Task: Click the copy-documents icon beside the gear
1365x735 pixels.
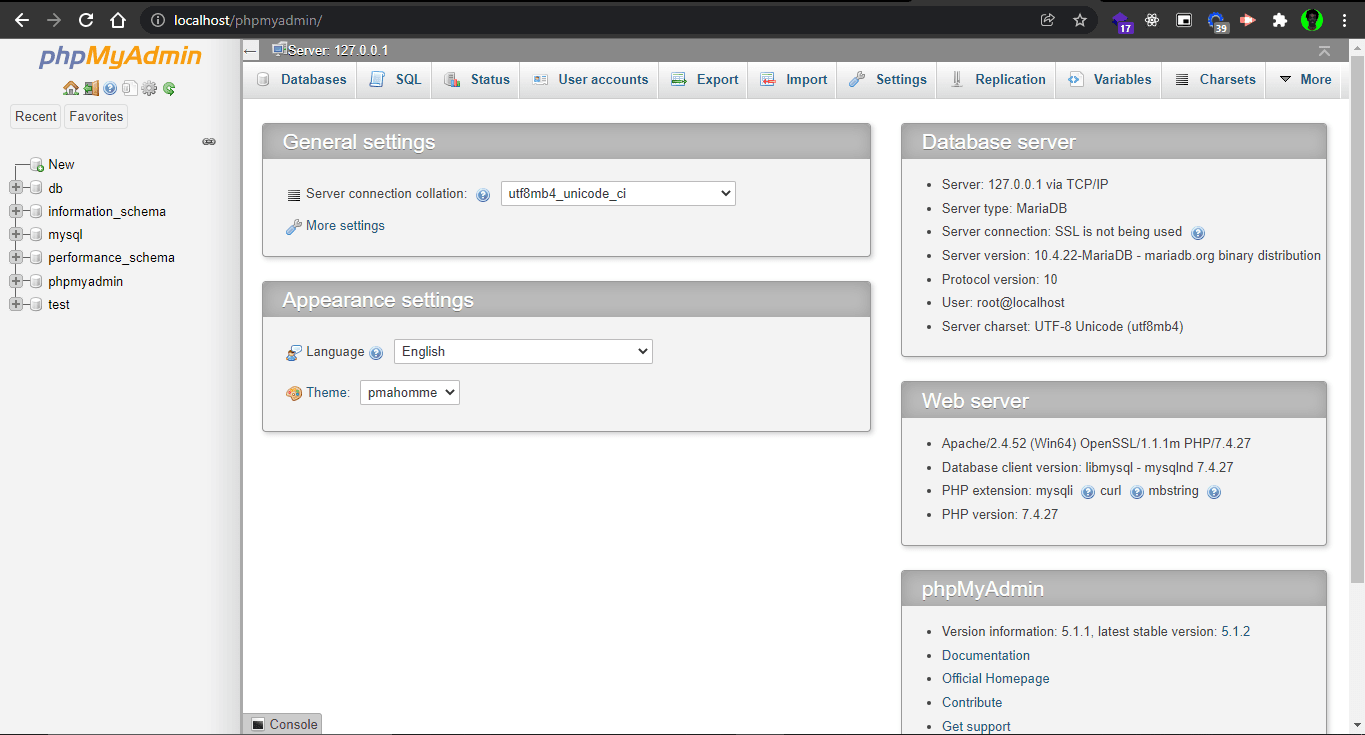Action: (129, 88)
